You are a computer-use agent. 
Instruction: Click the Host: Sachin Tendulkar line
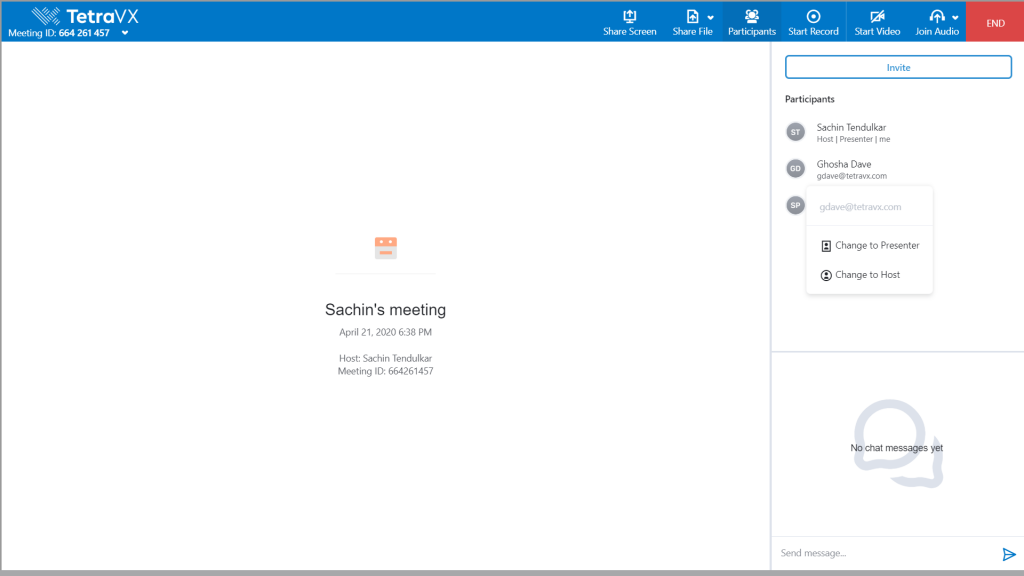pyautogui.click(x=385, y=358)
